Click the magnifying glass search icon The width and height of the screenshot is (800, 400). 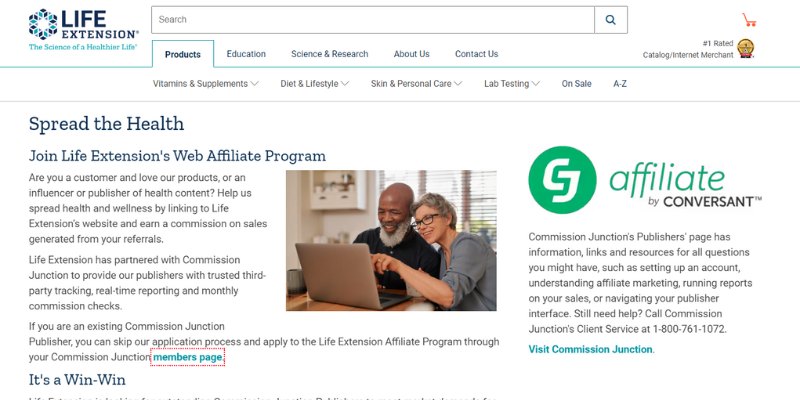(x=610, y=20)
